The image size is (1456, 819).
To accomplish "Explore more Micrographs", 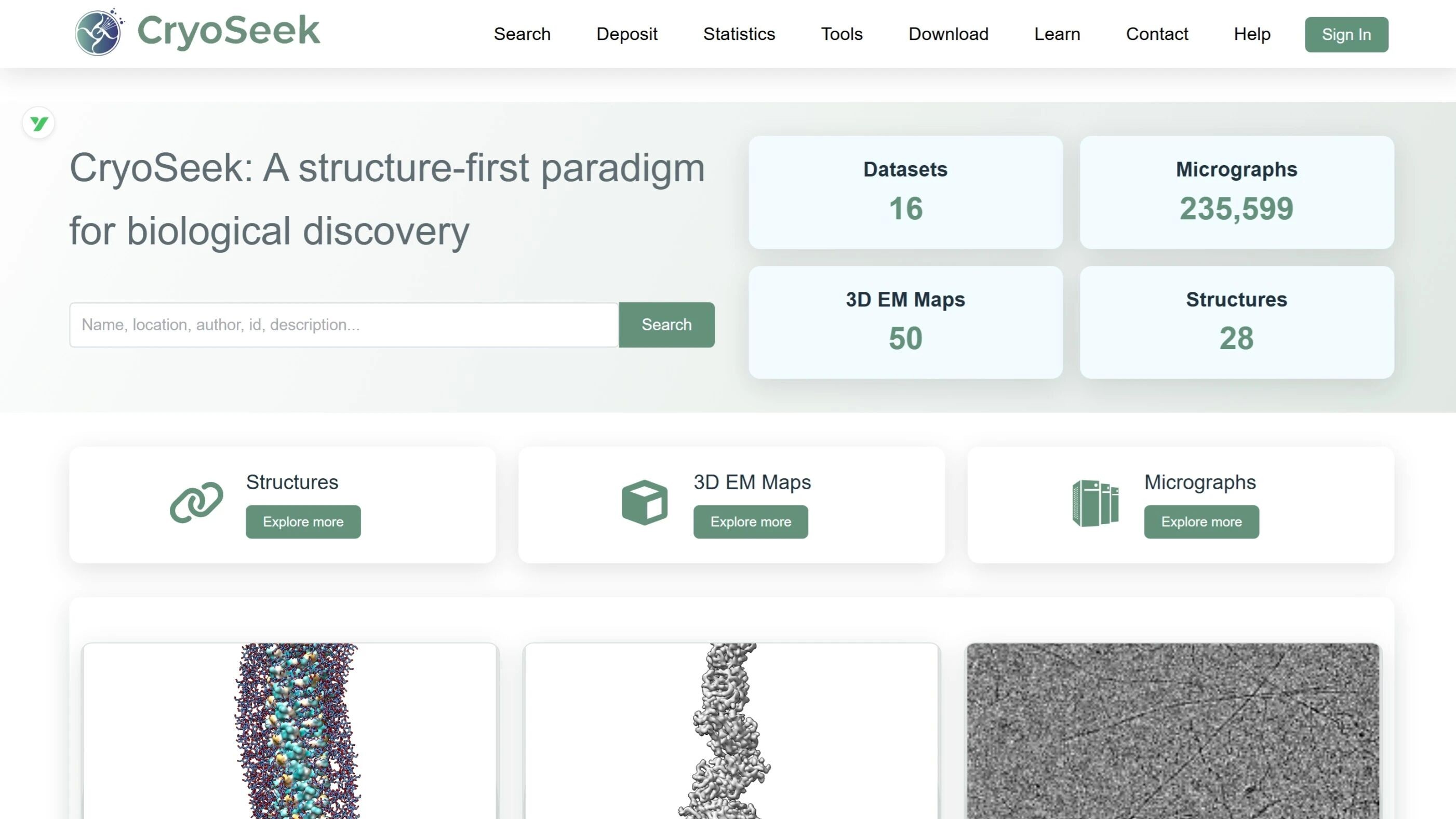I will 1201,521.
